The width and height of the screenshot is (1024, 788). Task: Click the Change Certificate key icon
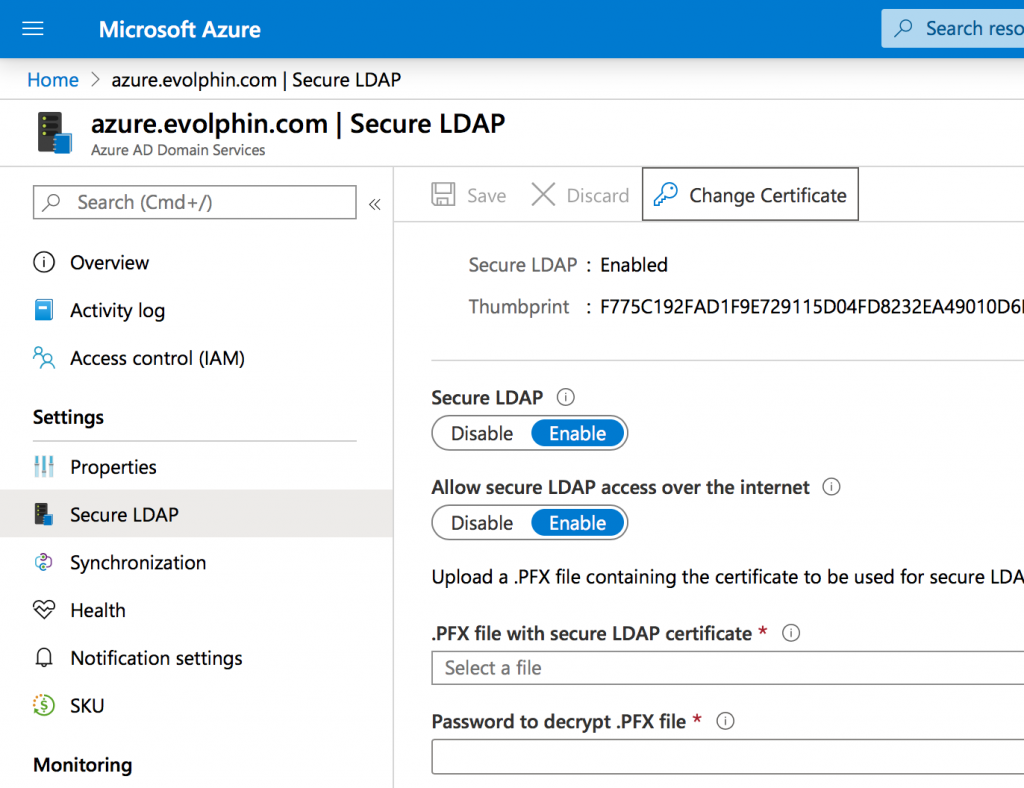pos(666,195)
